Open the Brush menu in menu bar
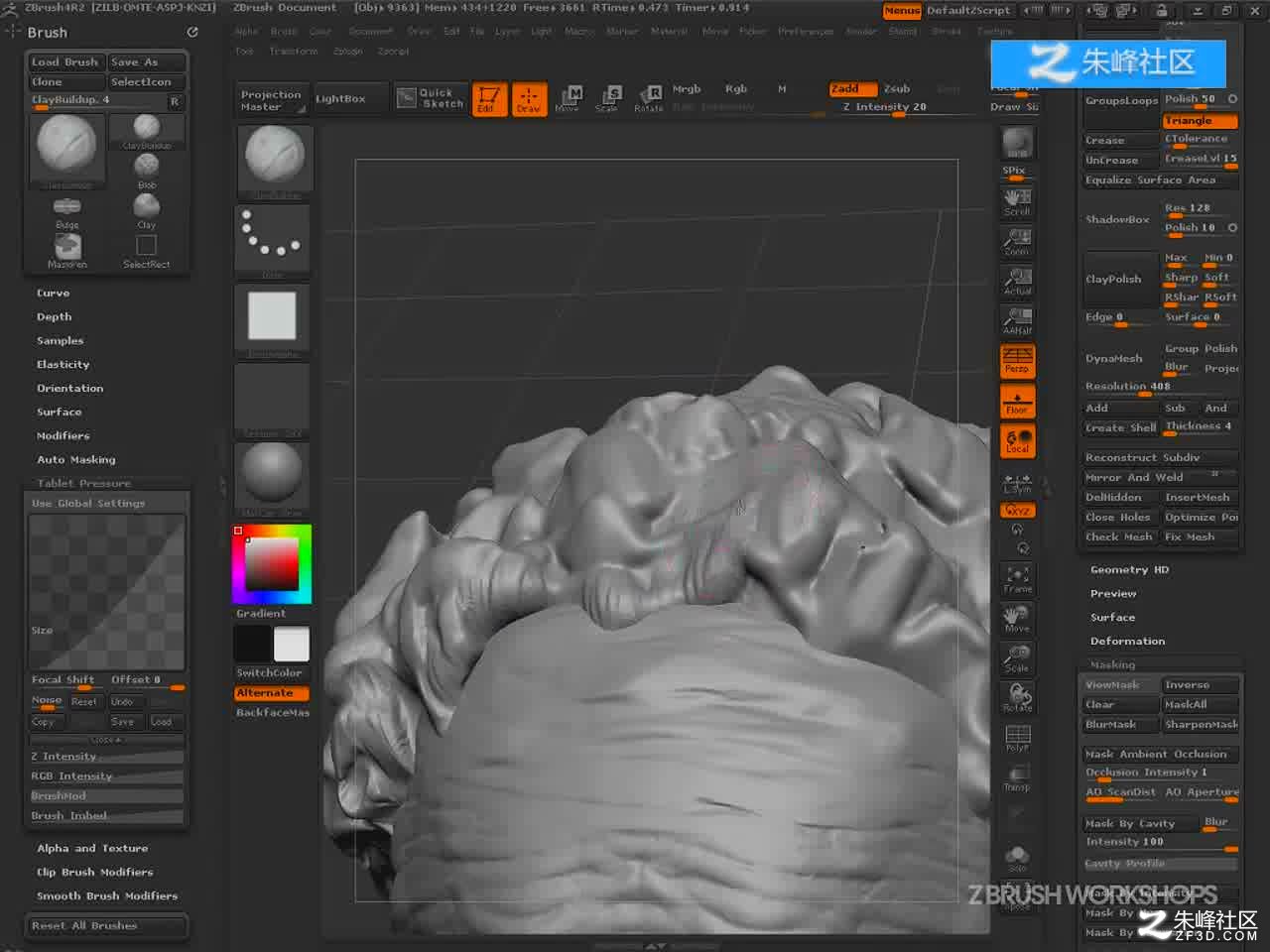Viewport: 1270px width, 952px height. pos(284,32)
